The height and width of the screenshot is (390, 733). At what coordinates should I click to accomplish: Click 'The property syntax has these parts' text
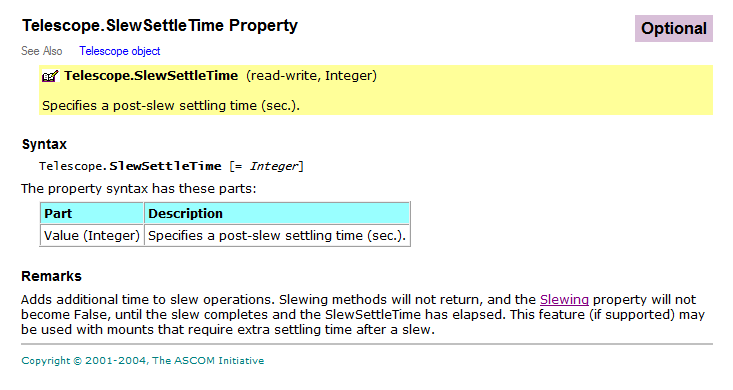tap(139, 188)
